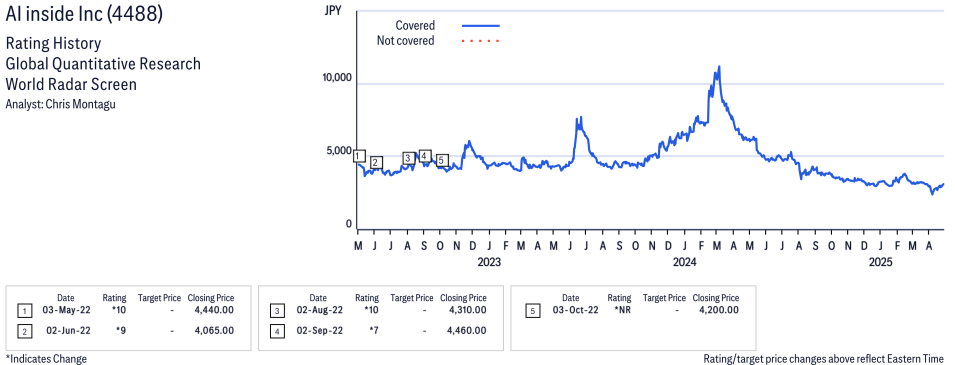Click the 5,000 y-axis label
The width and height of the screenshot is (955, 365).
pos(340,151)
